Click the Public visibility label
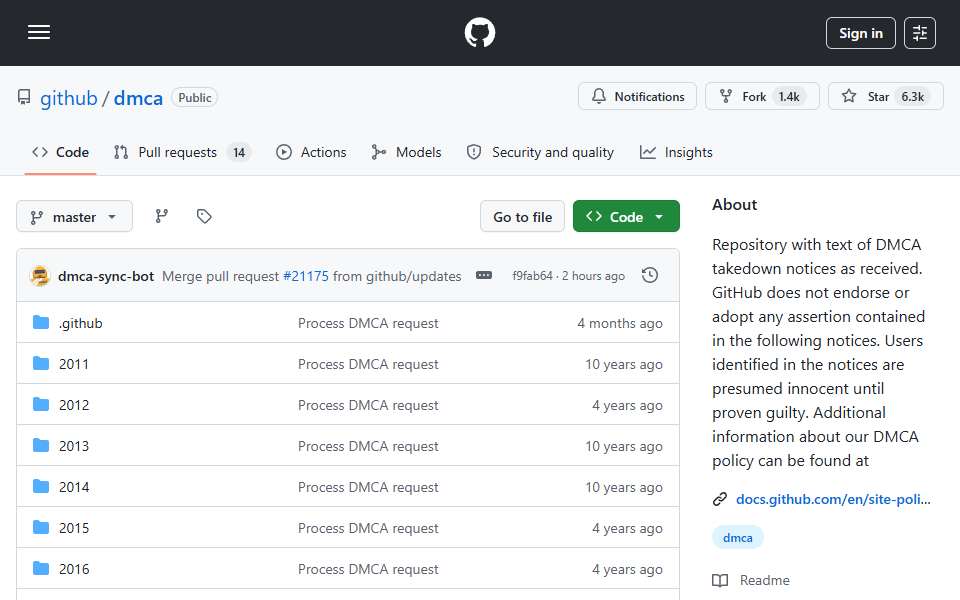The width and height of the screenshot is (960, 600). 195,98
